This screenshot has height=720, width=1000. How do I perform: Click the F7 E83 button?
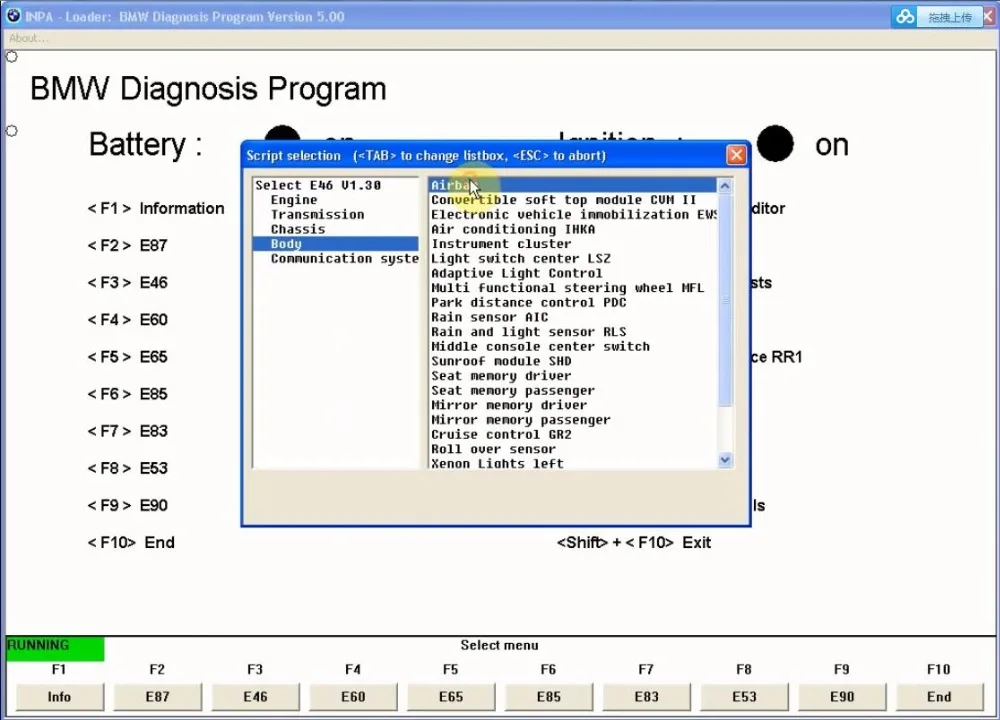pos(646,697)
